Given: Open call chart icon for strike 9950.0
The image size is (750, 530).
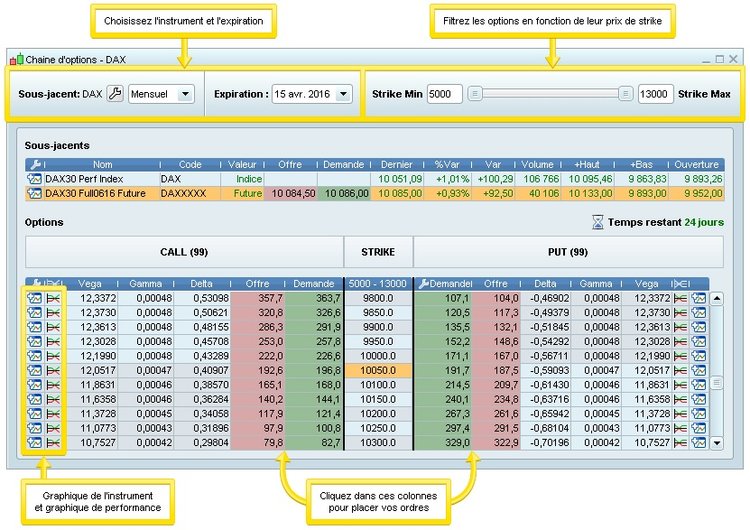Looking at the screenshot, I should [x=34, y=342].
